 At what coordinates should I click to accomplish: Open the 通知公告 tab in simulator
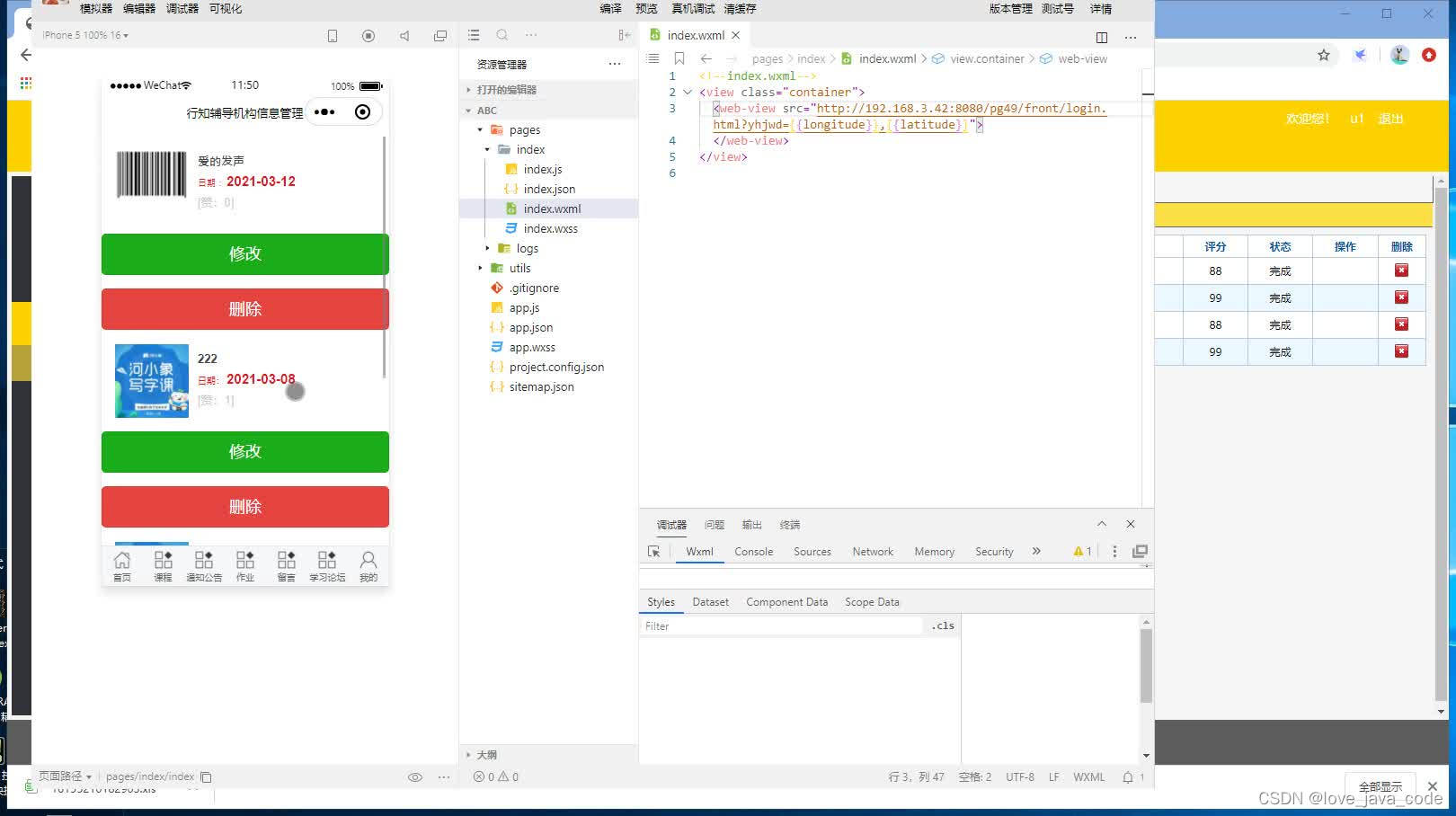click(x=204, y=566)
